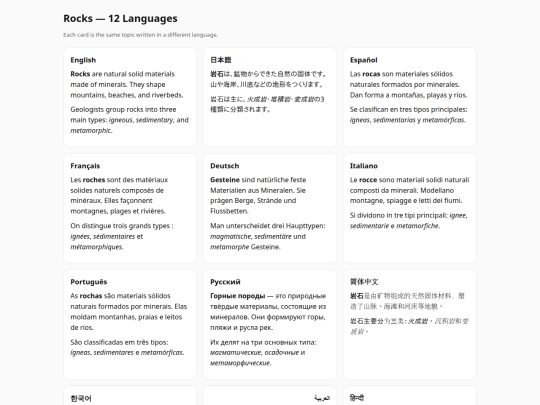Viewport: 540px width, 405px height.
Task: Select the "English" card heading
Action: (83, 60)
